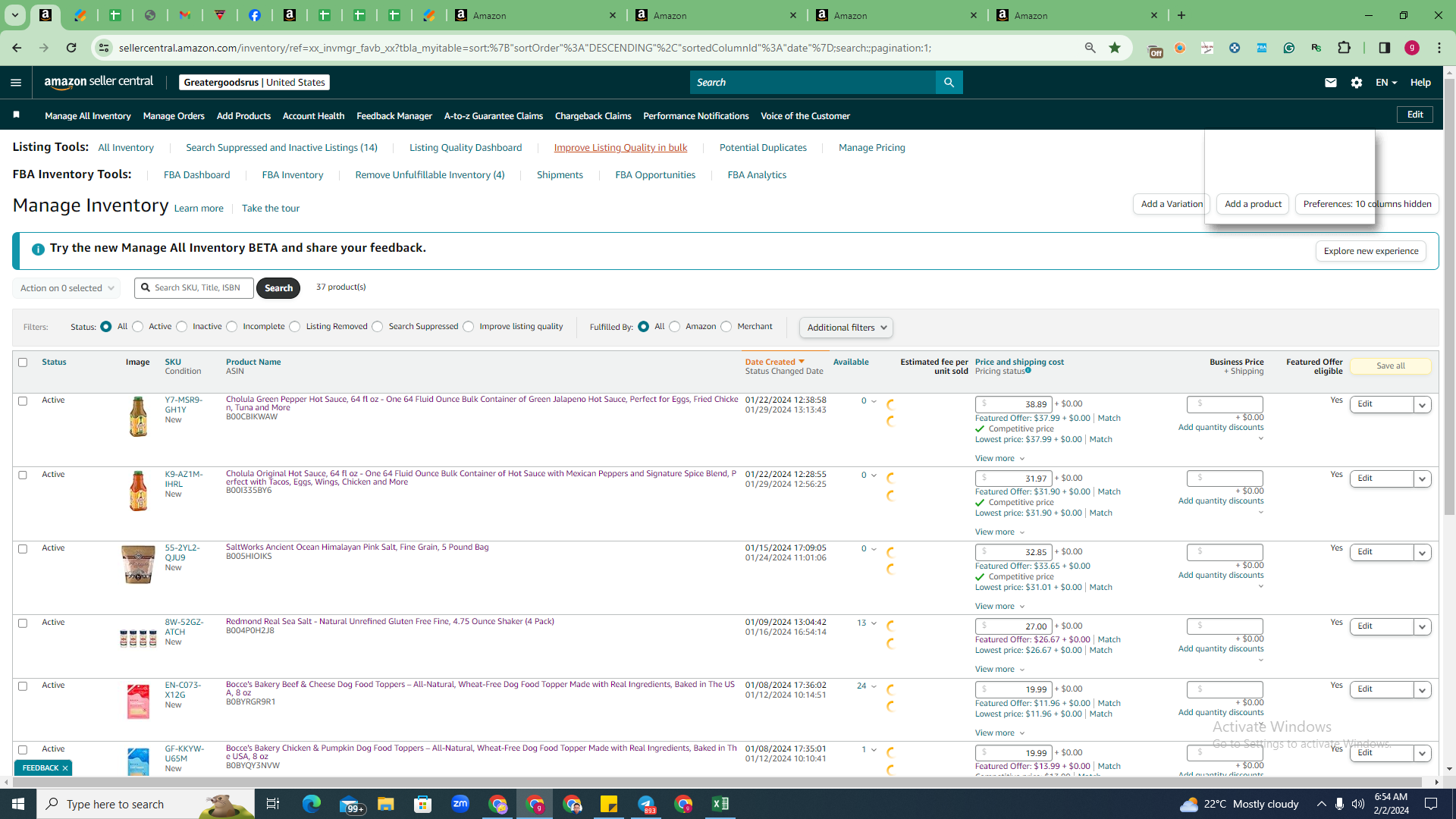Reload the current page

(x=71, y=48)
